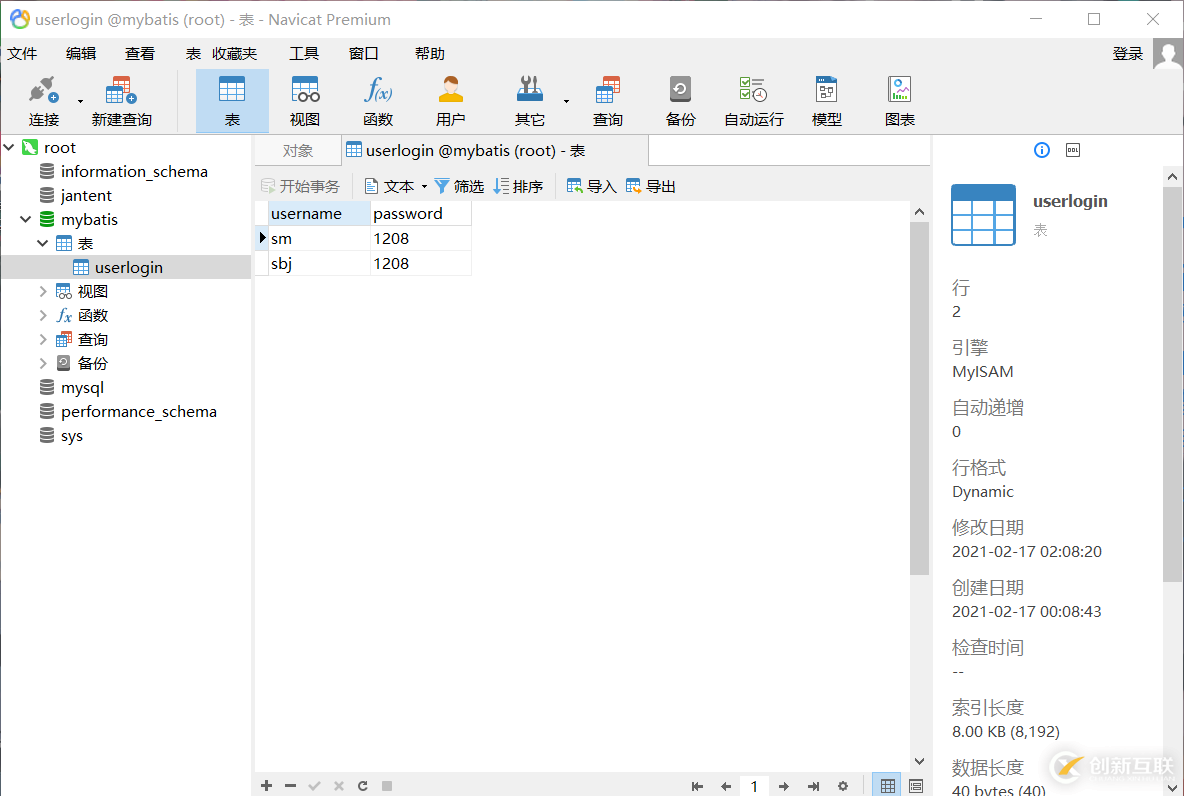1184x796 pixels.
Task: Open the 连接 connection tool
Action: 44,100
